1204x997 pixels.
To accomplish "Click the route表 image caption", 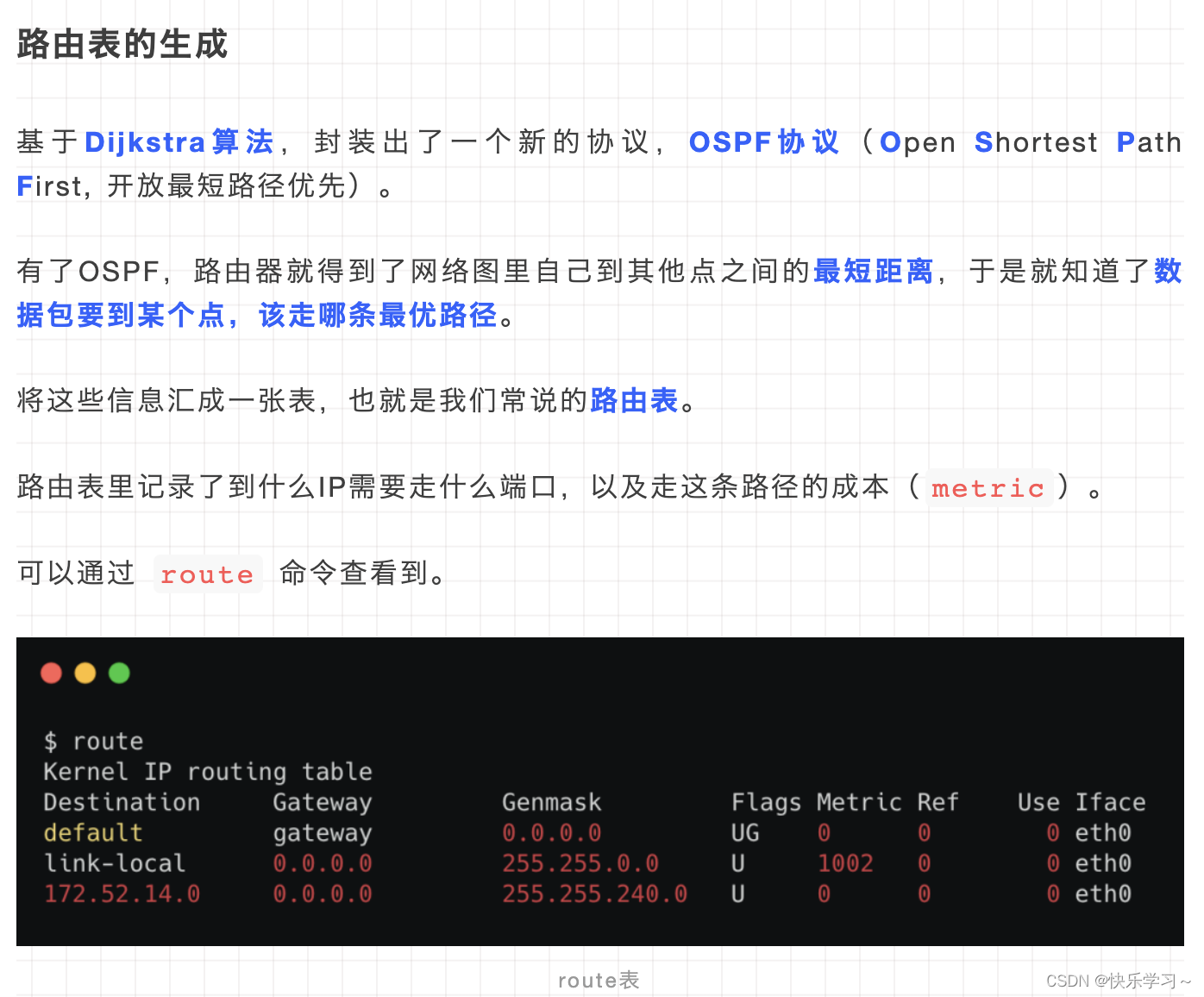I will [599, 980].
